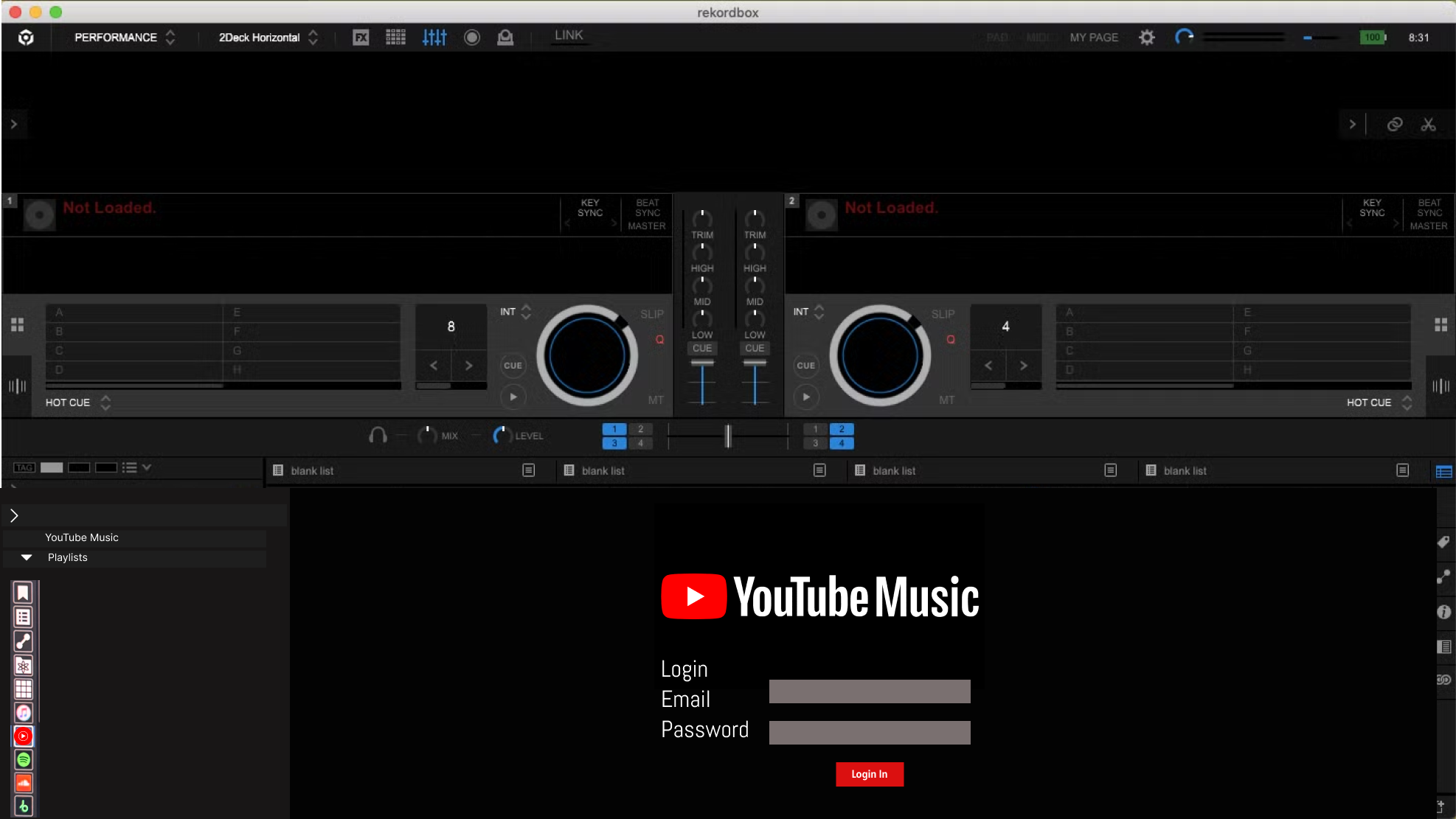
Task: Collapse the Playlists tree in sidebar
Action: [27, 557]
